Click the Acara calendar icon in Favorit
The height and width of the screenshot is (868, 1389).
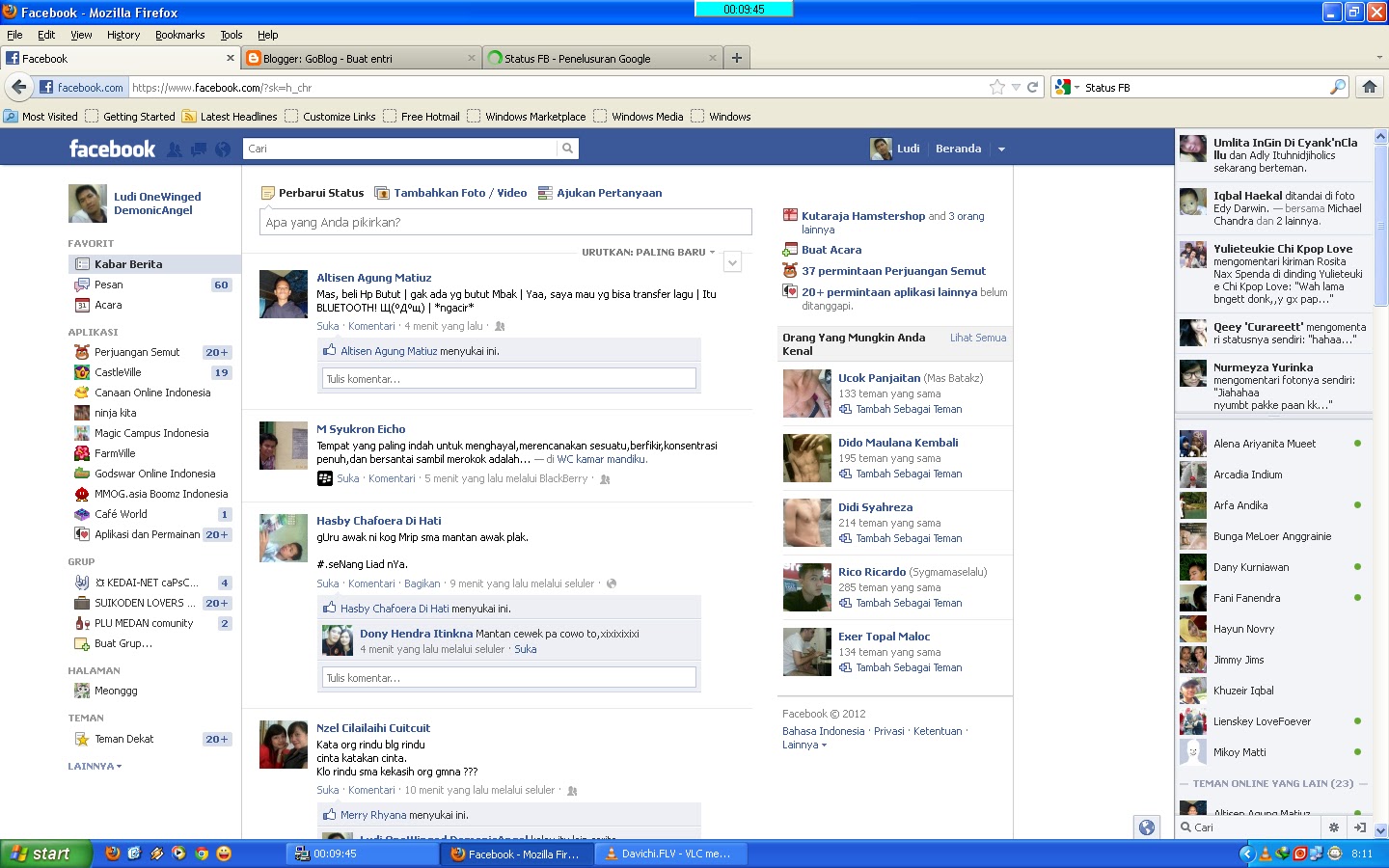(x=82, y=305)
